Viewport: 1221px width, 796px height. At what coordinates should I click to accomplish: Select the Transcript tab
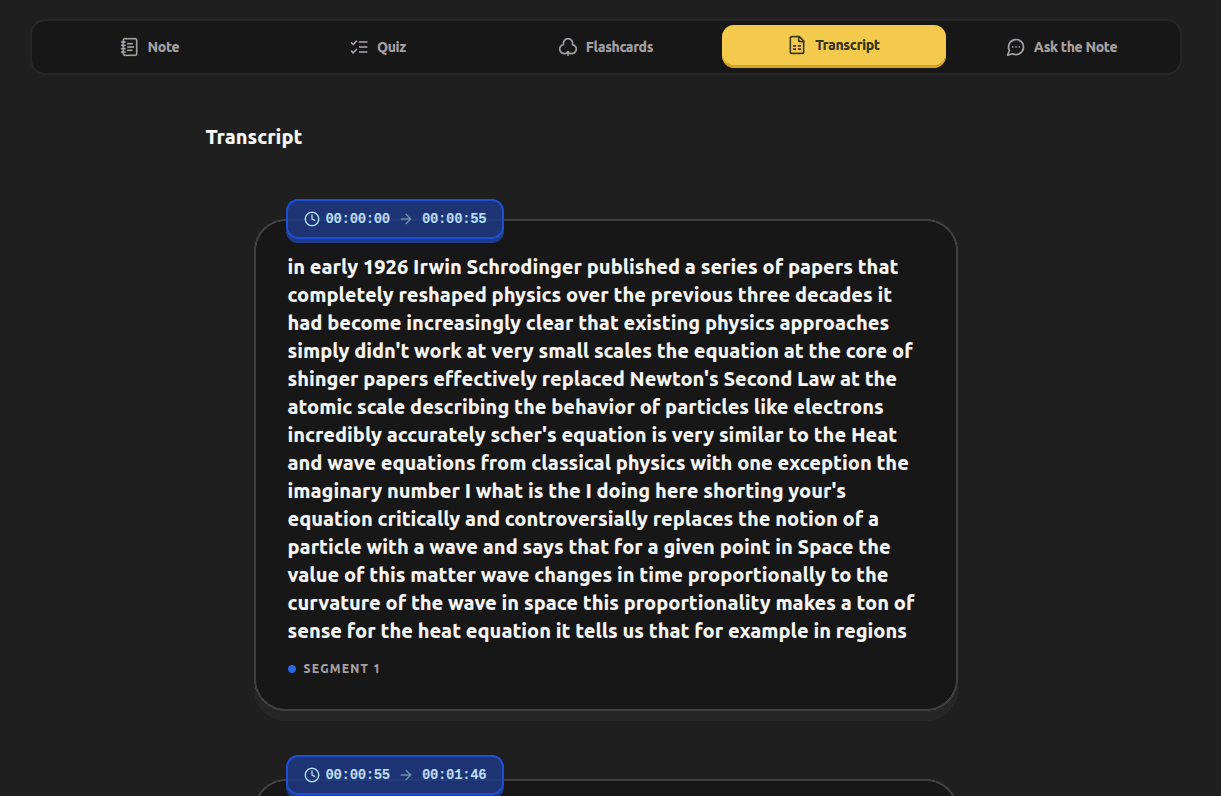(x=834, y=46)
